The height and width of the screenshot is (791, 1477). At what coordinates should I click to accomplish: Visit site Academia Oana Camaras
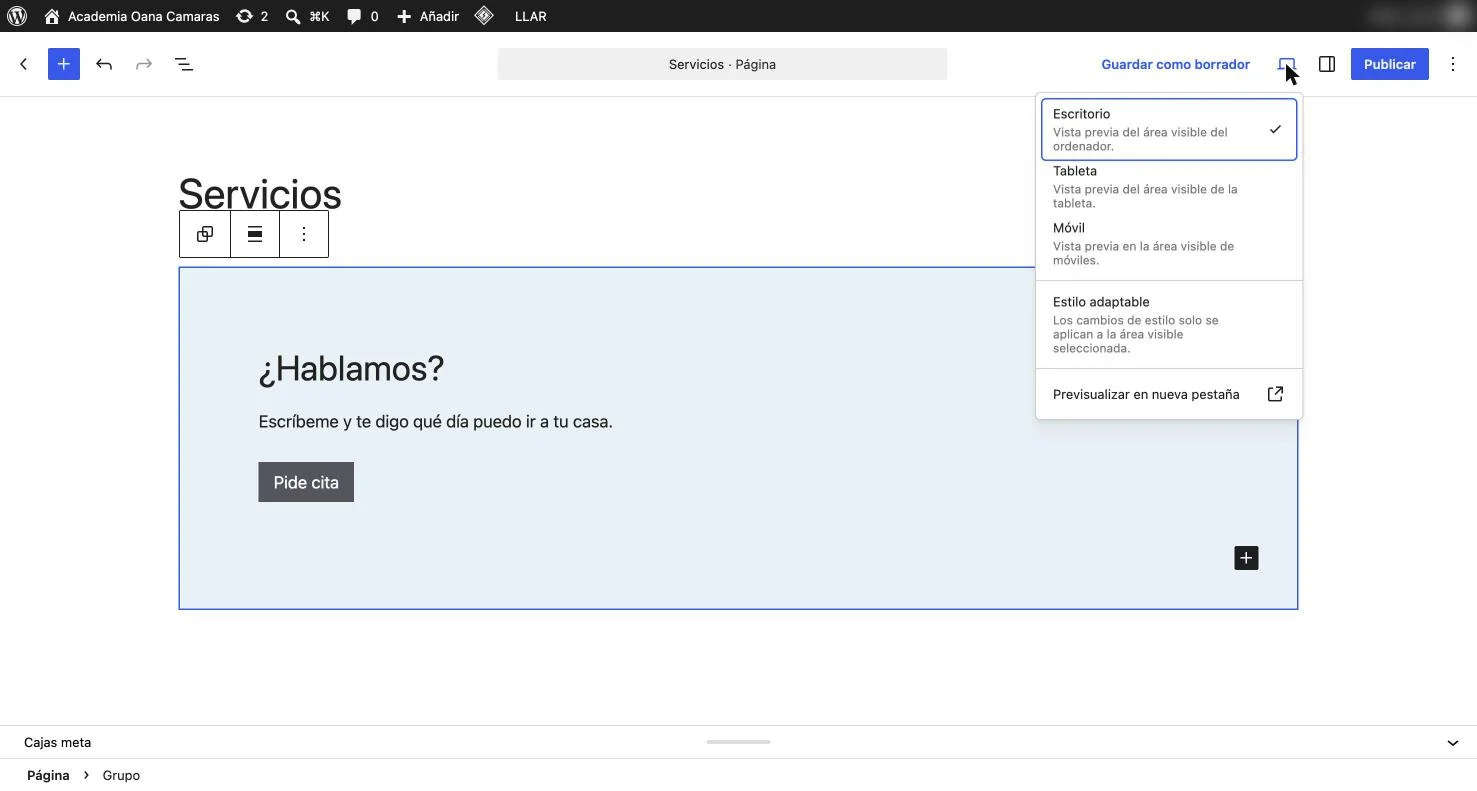[x=132, y=16]
